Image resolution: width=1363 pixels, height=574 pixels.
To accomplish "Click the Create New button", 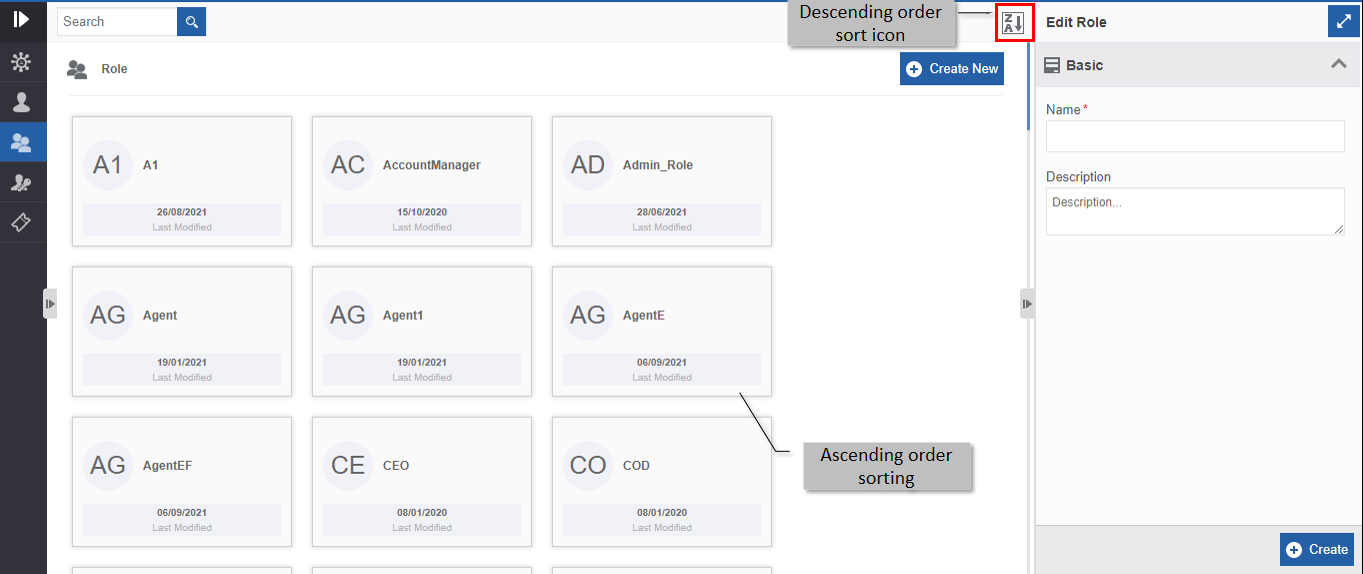I will 952,69.
